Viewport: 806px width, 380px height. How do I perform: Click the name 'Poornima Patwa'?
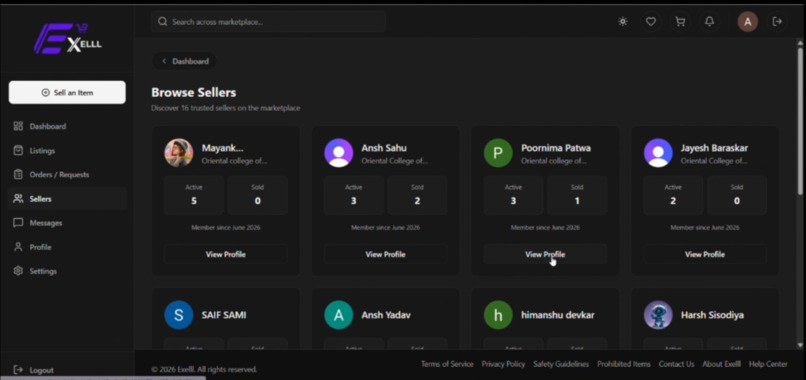pos(556,148)
